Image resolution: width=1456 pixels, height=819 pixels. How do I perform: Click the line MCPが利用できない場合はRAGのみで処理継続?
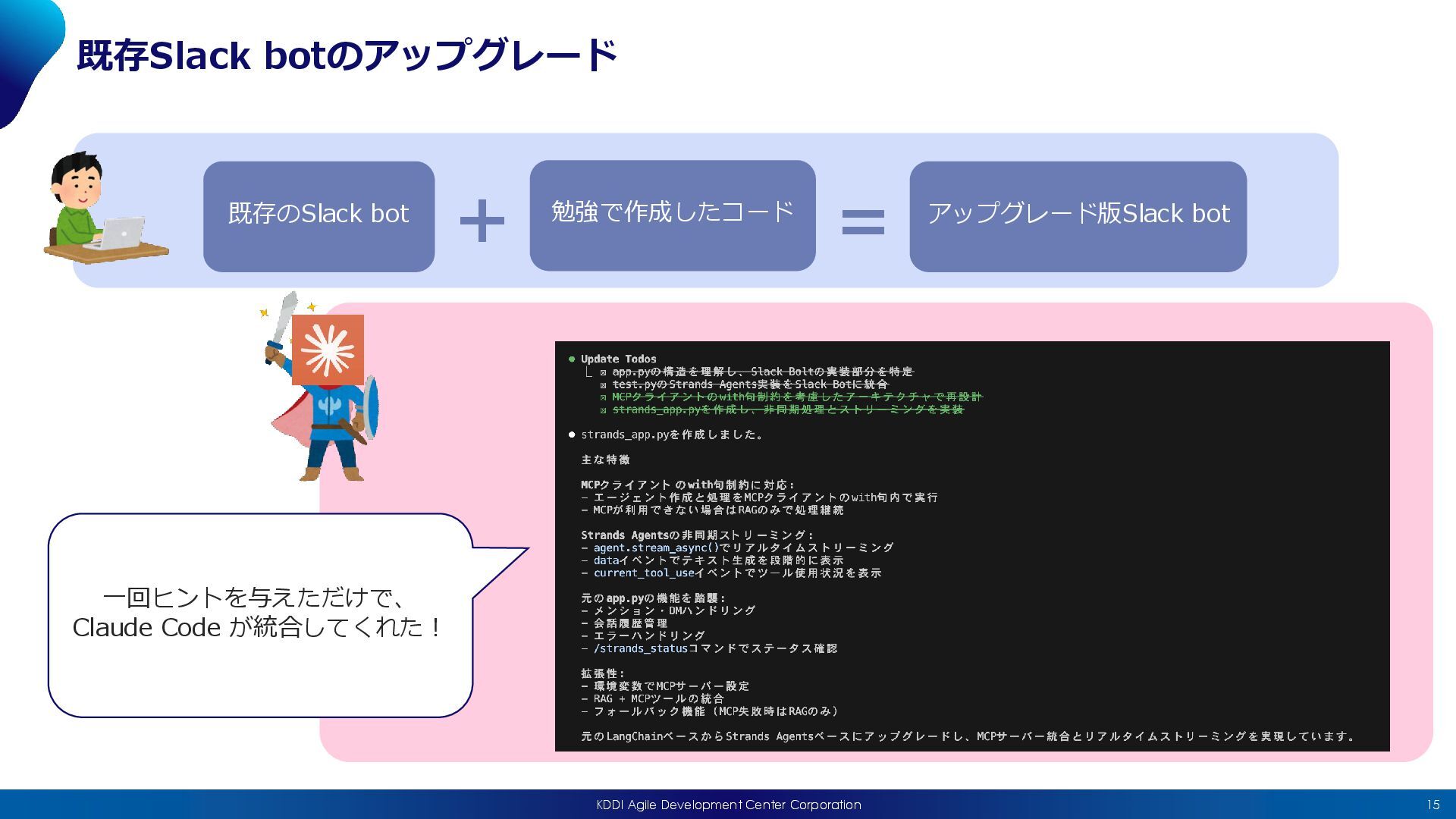[713, 510]
